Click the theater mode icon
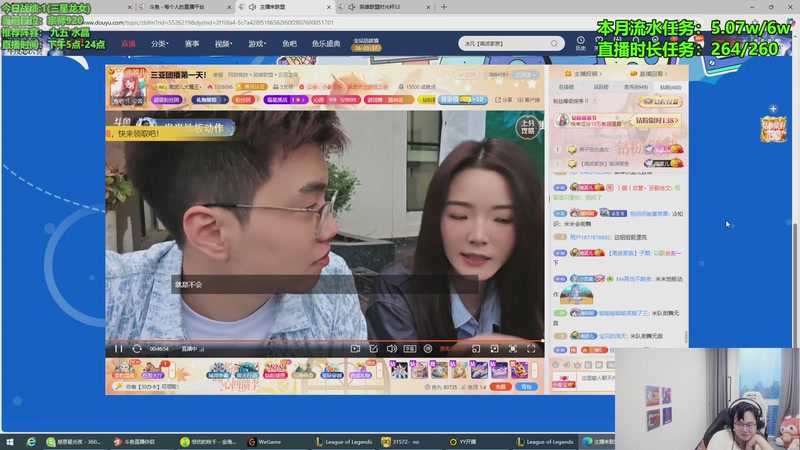 pyautogui.click(x=494, y=348)
